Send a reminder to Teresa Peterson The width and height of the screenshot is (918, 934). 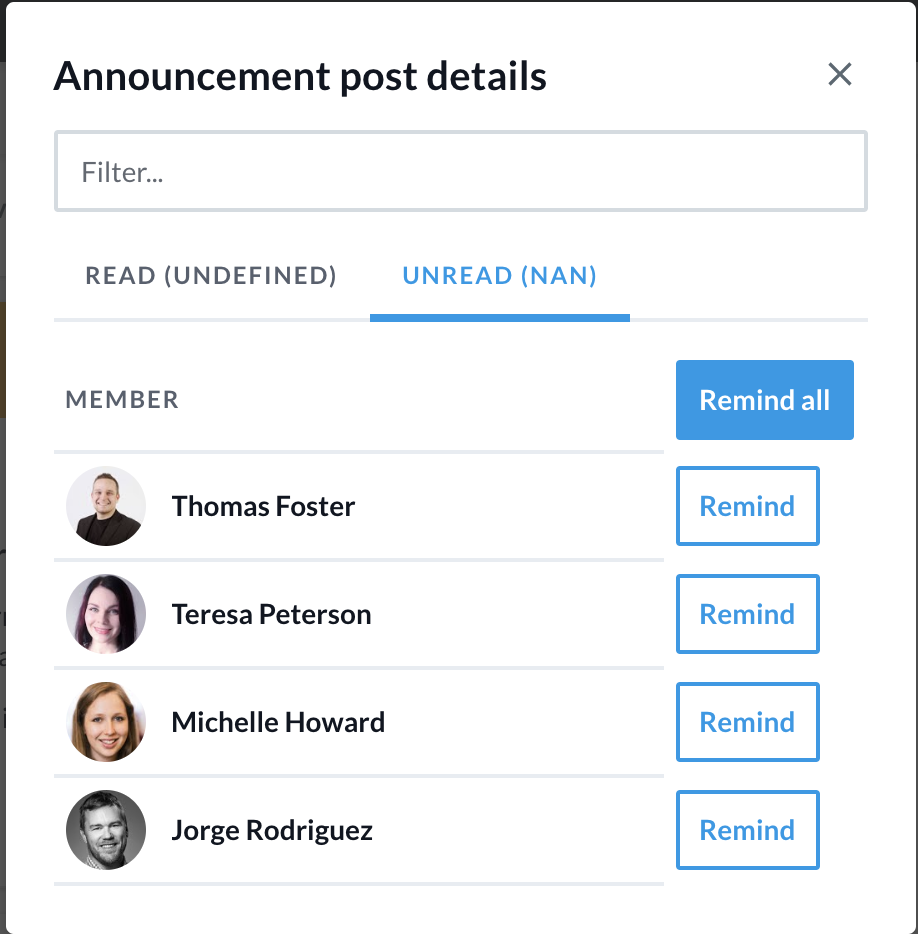tap(747, 614)
